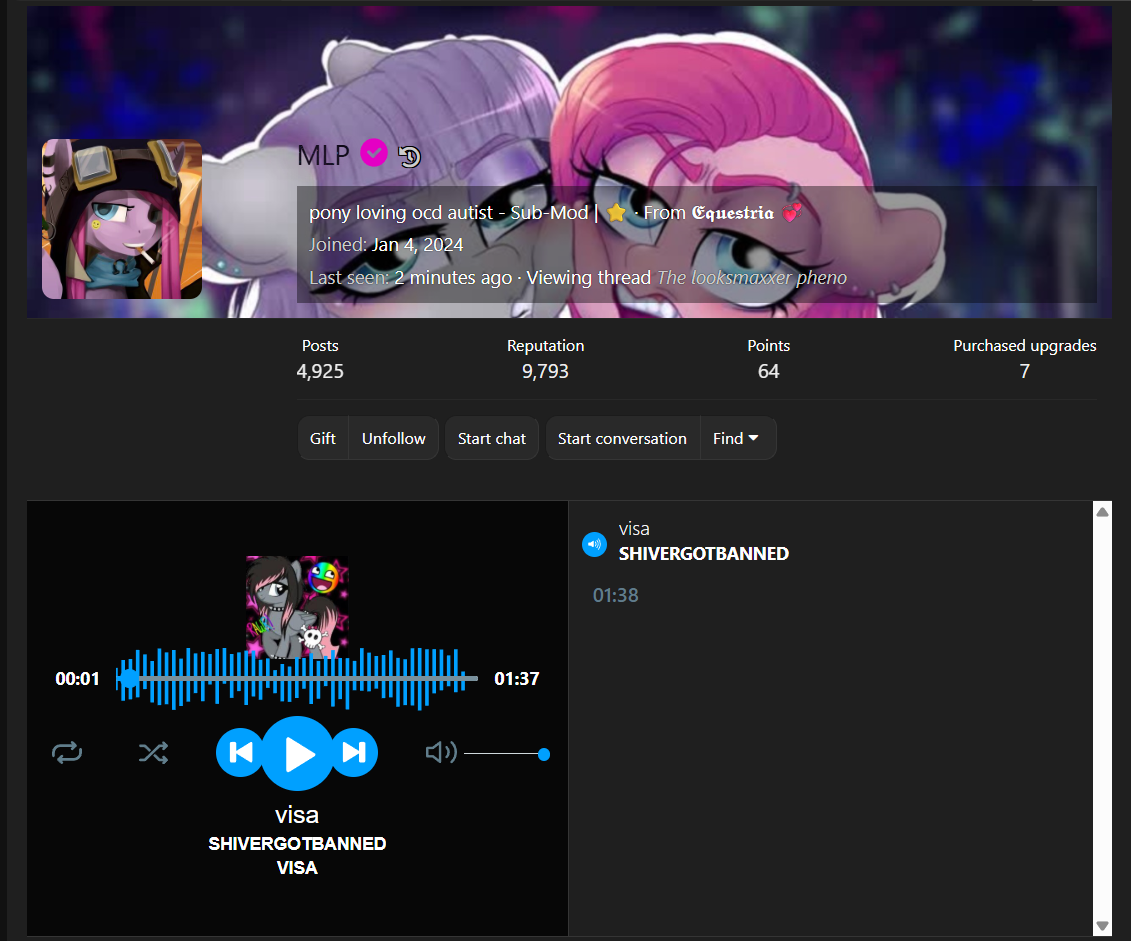The height and width of the screenshot is (941, 1131).
Task: Click the elapsed time 00:01 label
Action: (x=77, y=679)
